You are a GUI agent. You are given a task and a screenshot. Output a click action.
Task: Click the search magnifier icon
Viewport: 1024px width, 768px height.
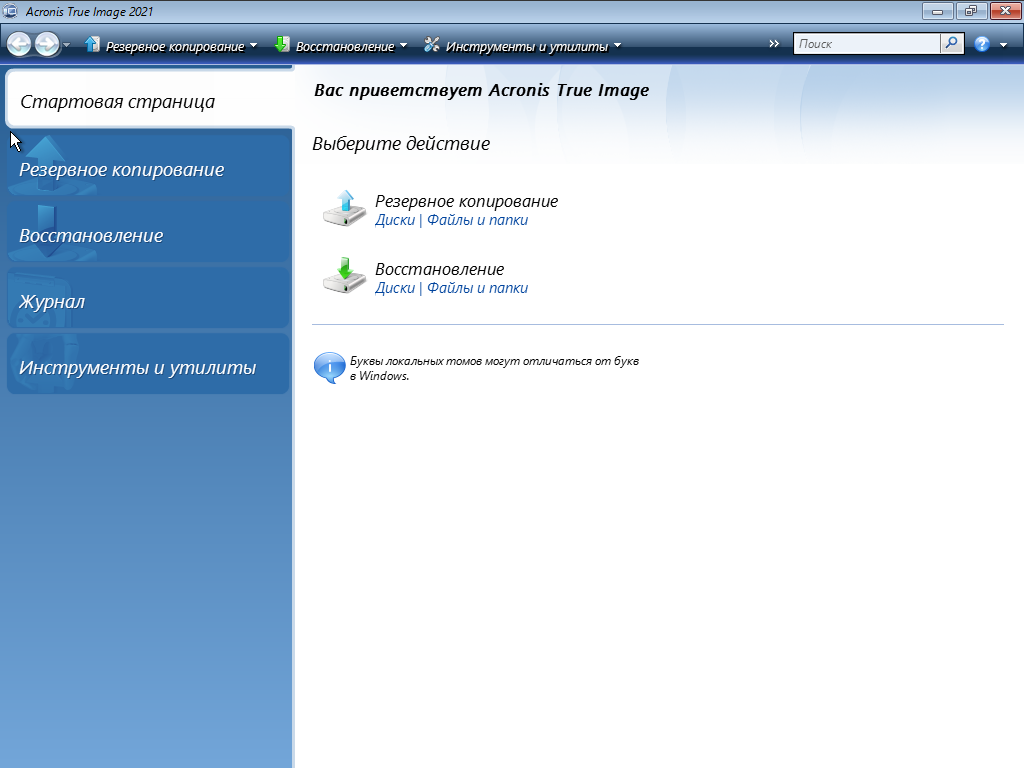pyautogui.click(x=952, y=44)
